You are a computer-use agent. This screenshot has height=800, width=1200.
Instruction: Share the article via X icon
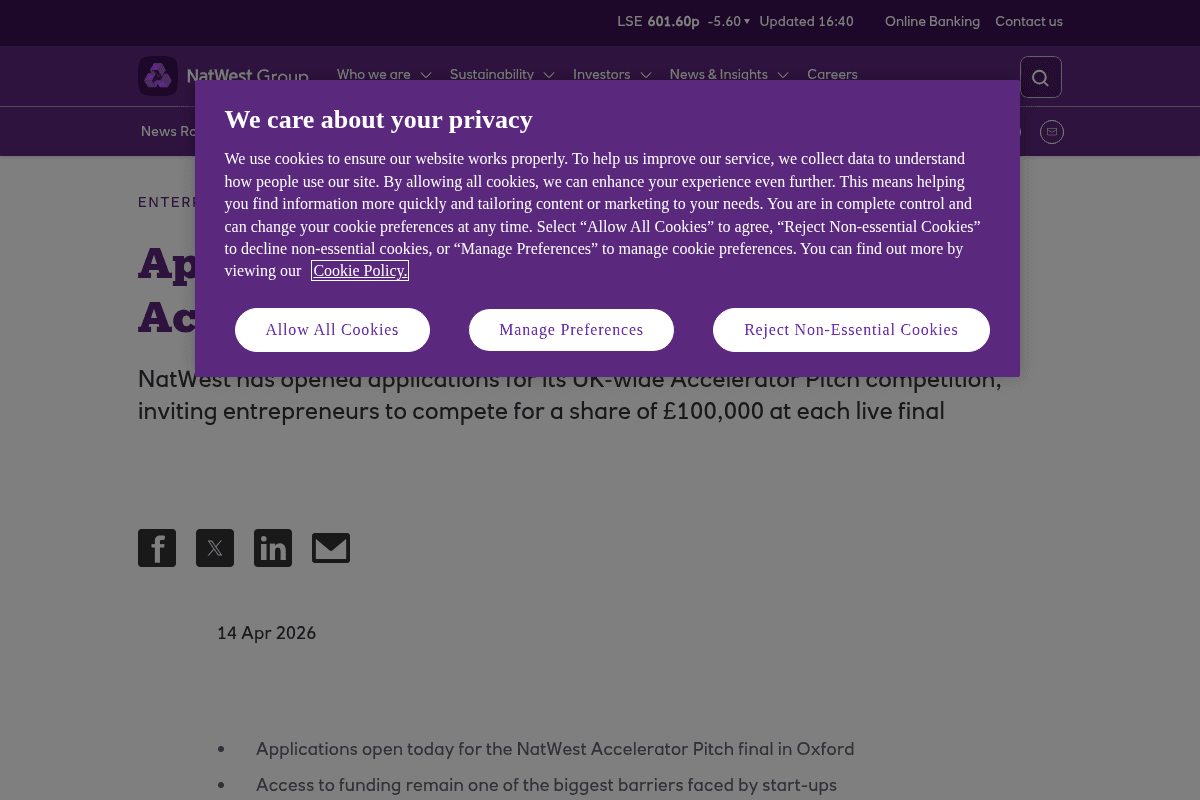(x=215, y=548)
